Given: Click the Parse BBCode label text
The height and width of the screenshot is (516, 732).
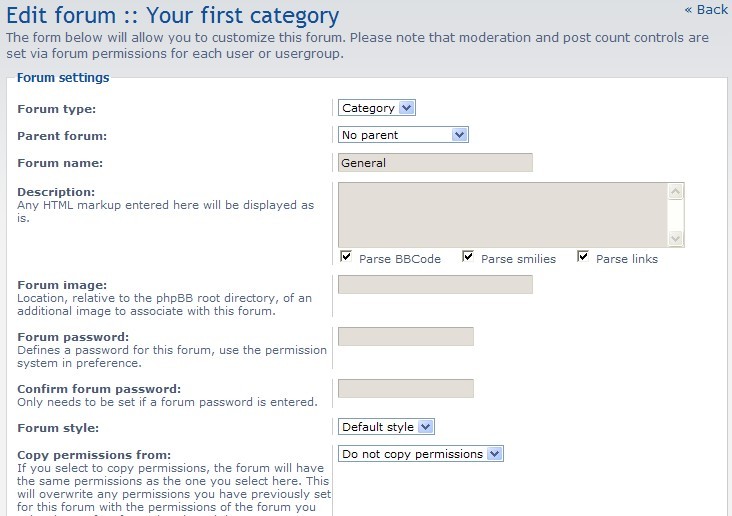Looking at the screenshot, I should pyautogui.click(x=400, y=259).
